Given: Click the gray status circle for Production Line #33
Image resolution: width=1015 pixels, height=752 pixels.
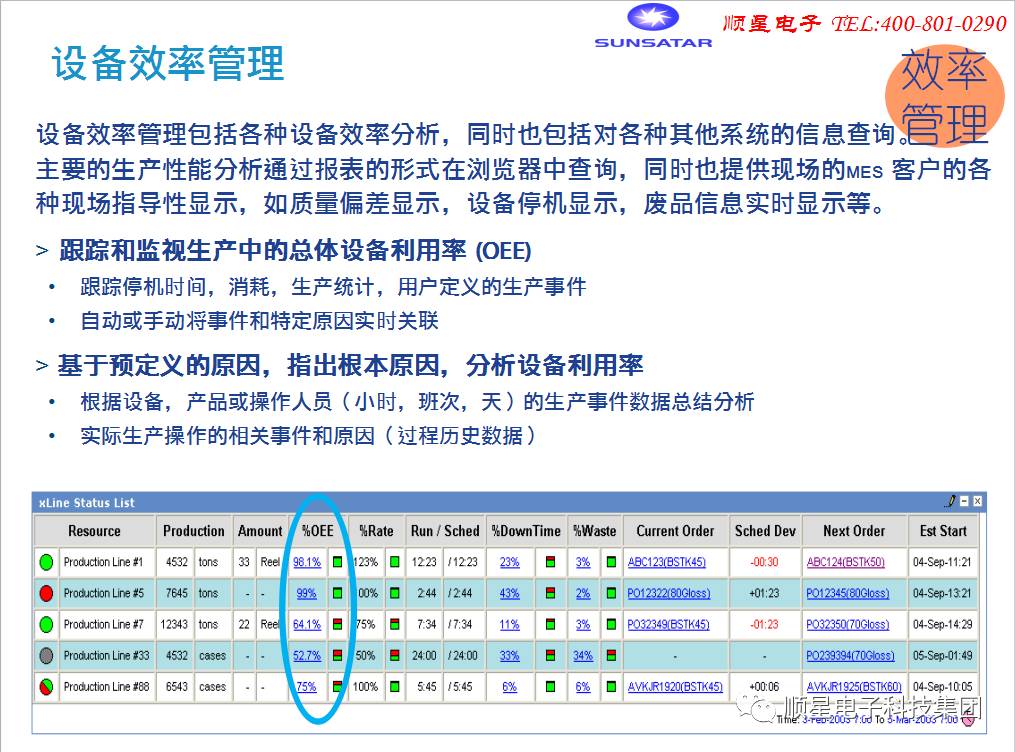Looking at the screenshot, I should pyautogui.click(x=46, y=656).
